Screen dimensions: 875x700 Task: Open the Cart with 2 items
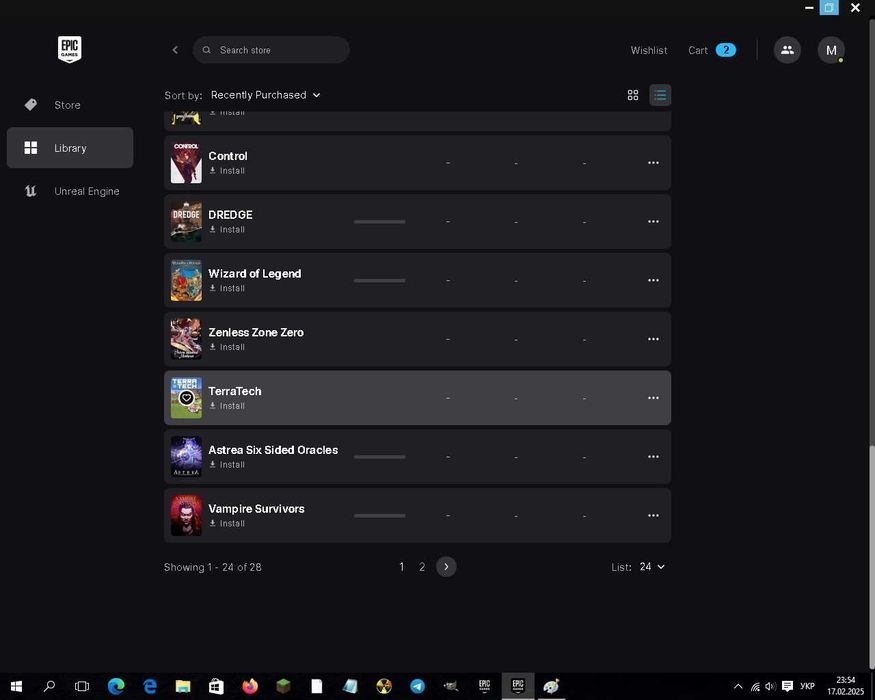click(x=711, y=50)
